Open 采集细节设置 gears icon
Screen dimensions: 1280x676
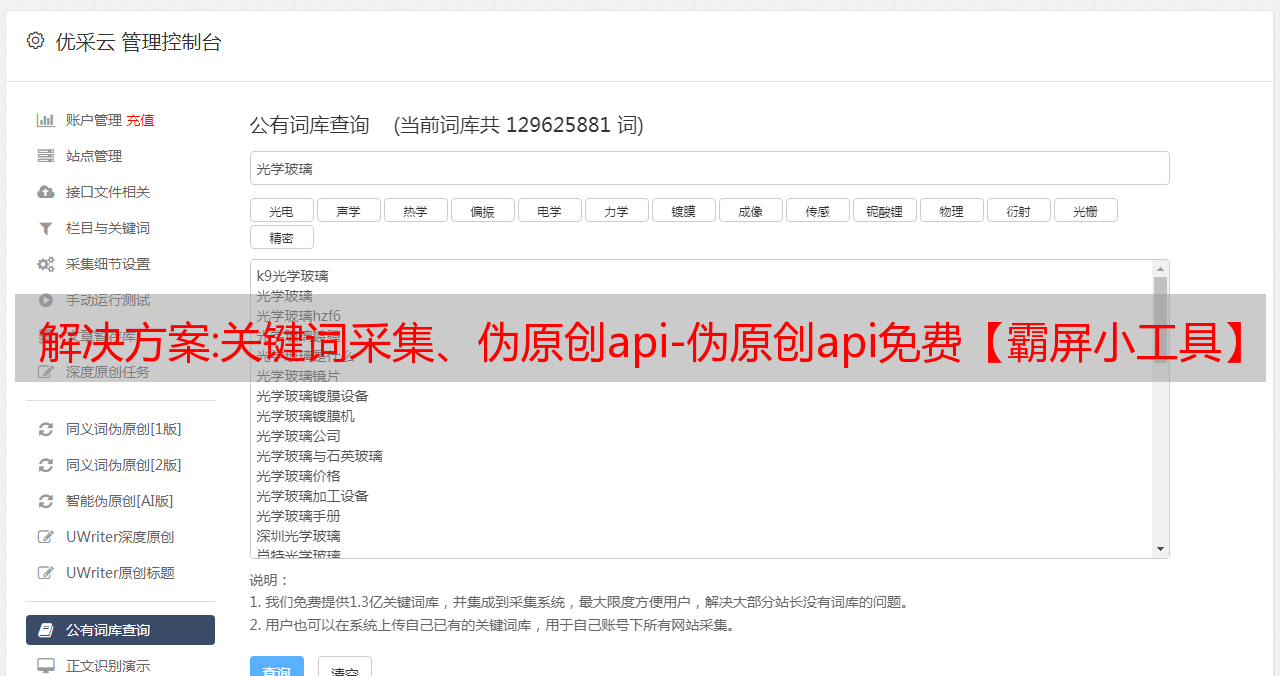point(46,264)
